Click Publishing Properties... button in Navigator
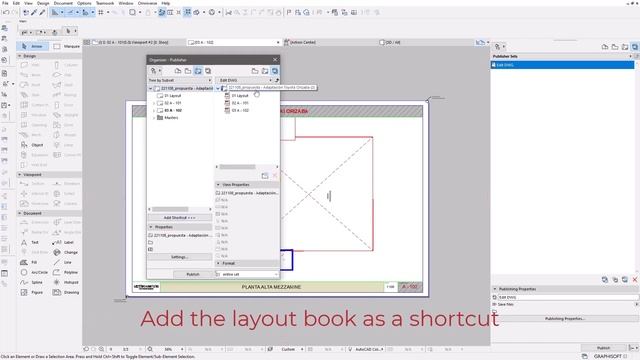 (564, 318)
